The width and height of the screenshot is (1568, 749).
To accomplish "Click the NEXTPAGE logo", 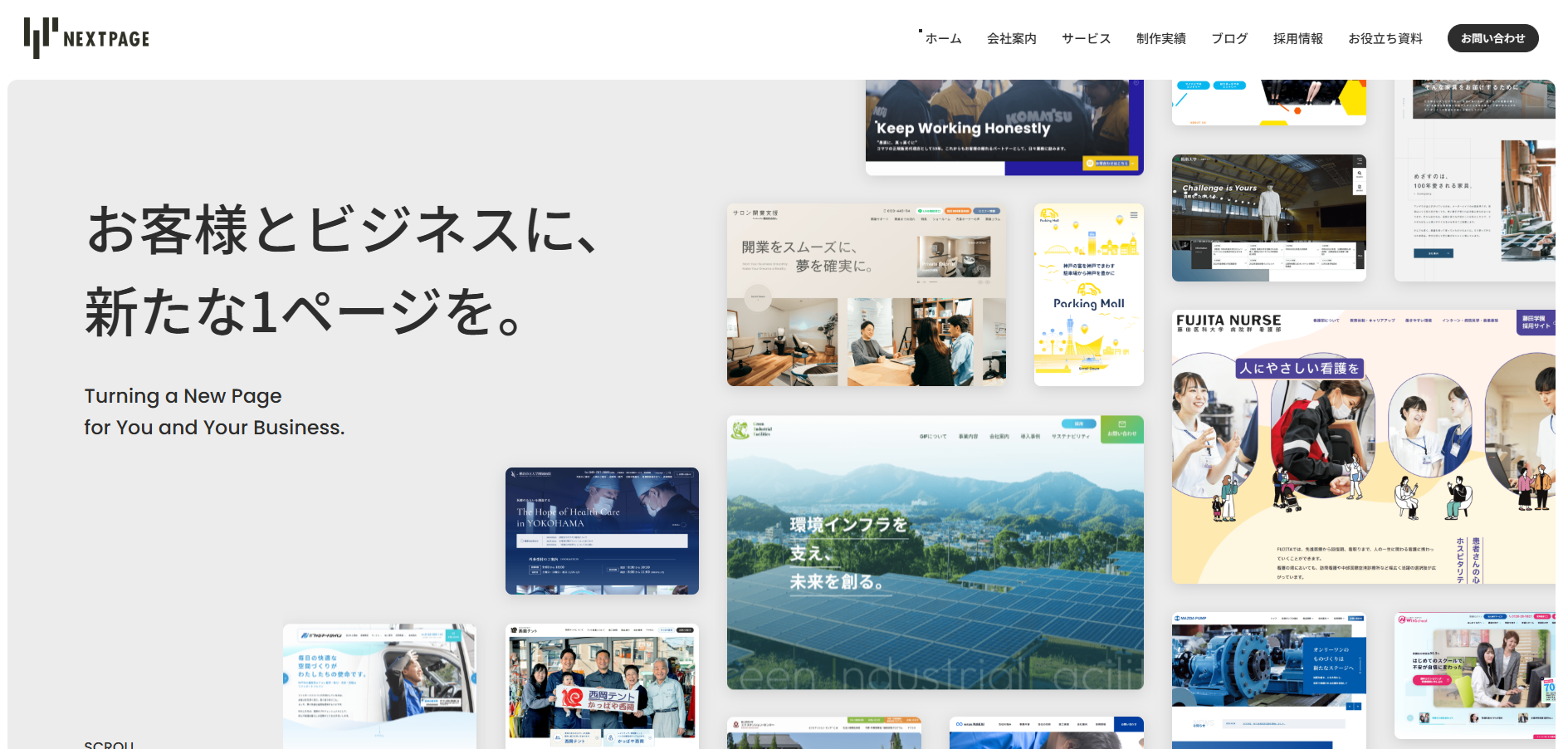I will pyautogui.click(x=87, y=38).
